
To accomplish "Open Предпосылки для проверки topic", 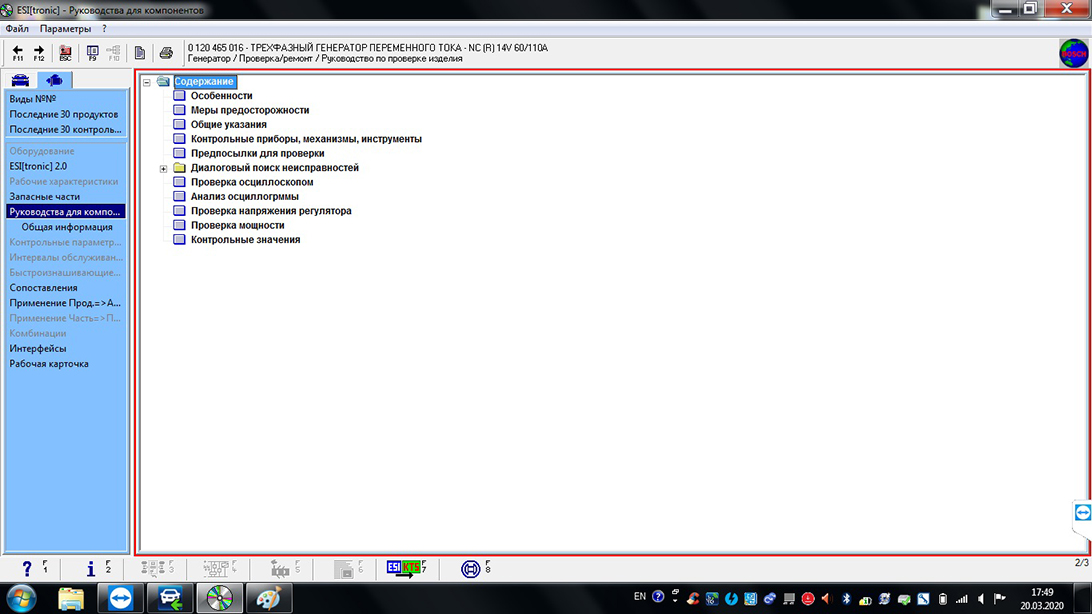I will tap(258, 153).
